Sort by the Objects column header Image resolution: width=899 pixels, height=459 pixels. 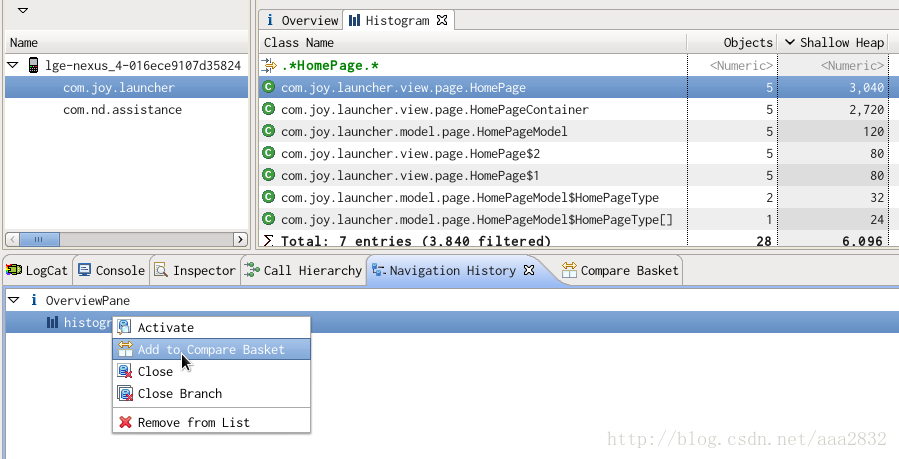732,42
